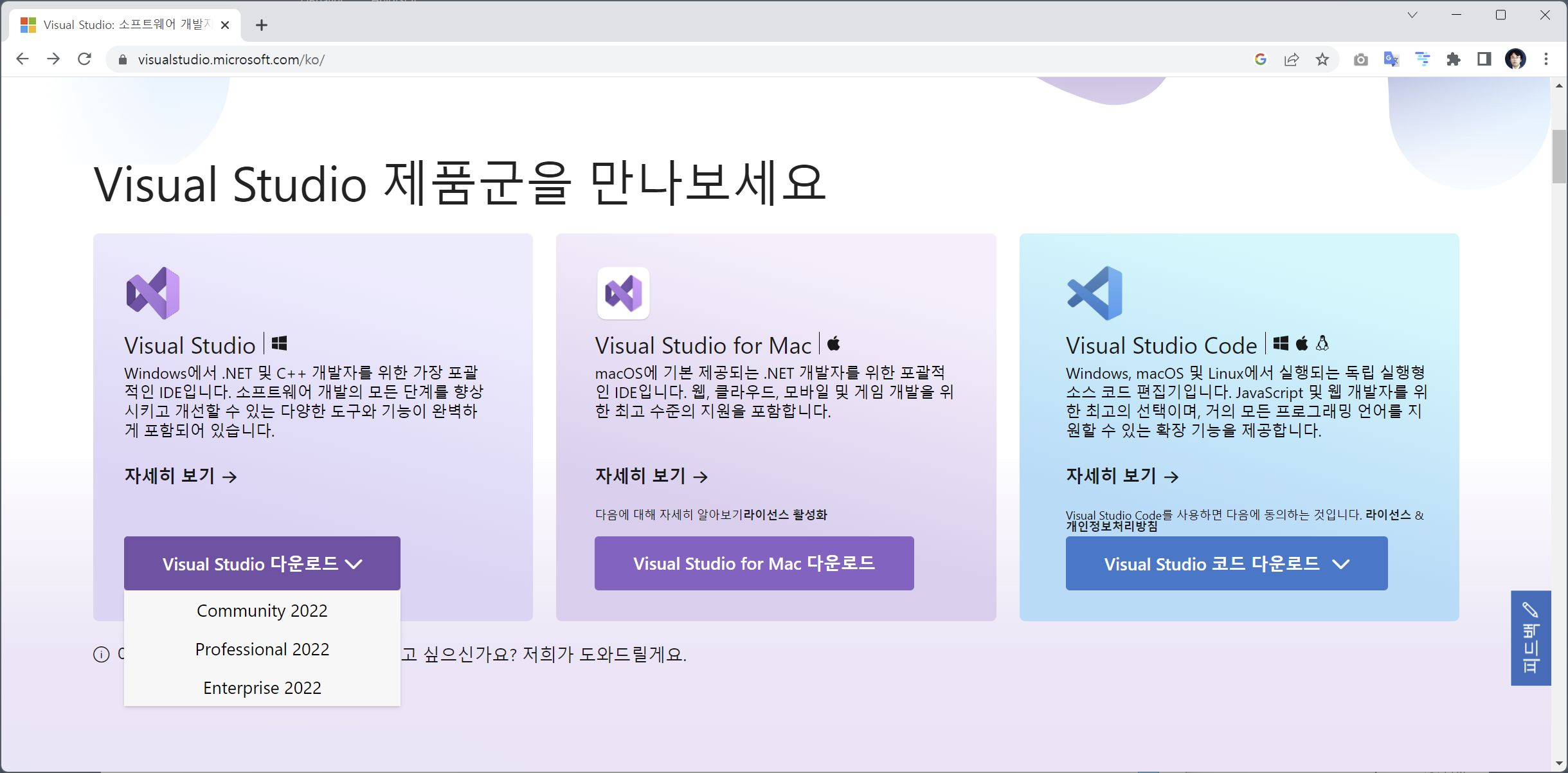Select Community 2022 from download menu
1568x773 pixels.
[x=262, y=610]
